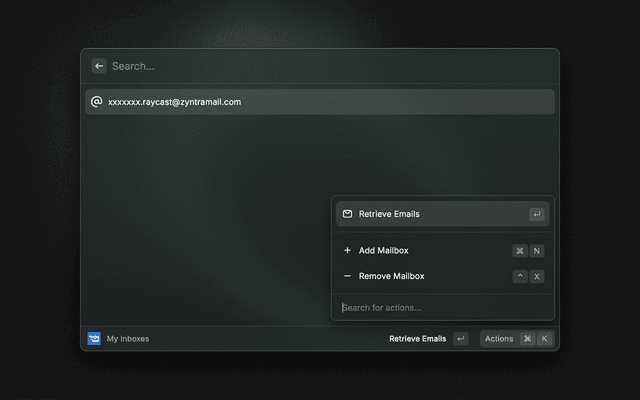The width and height of the screenshot is (640, 400).
Task: Click the envelope icon for Retrieve Emails
Action: pos(347,214)
